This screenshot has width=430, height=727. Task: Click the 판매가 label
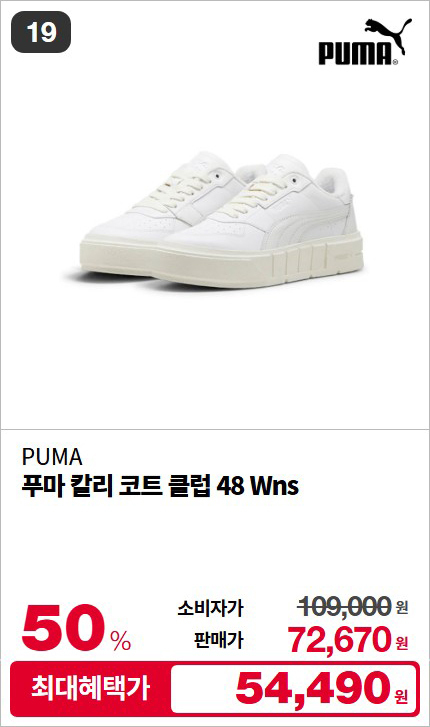[218, 640]
